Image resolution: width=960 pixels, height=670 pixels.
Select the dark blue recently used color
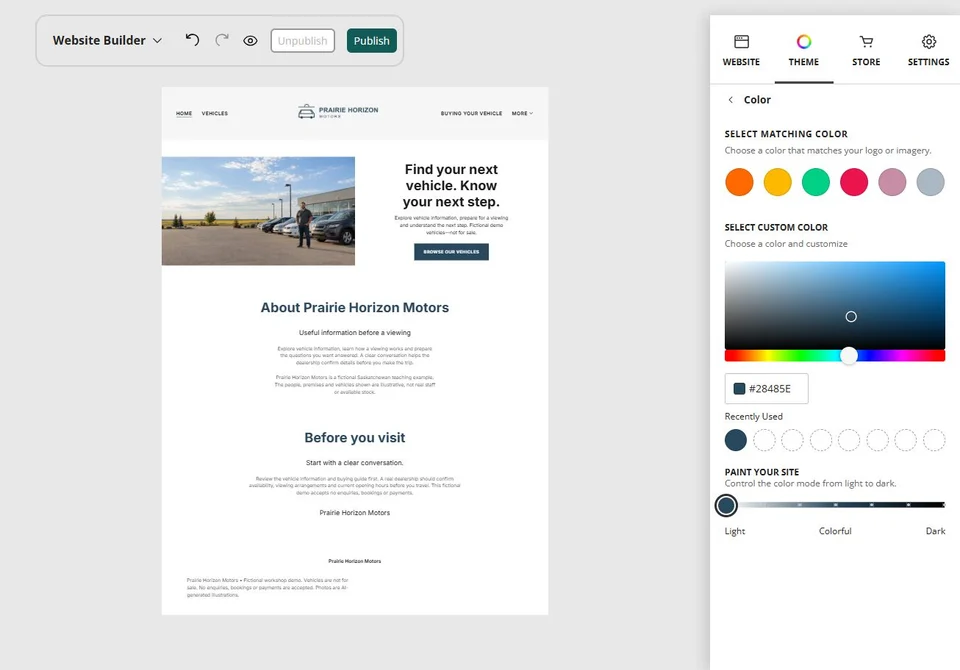(x=735, y=440)
